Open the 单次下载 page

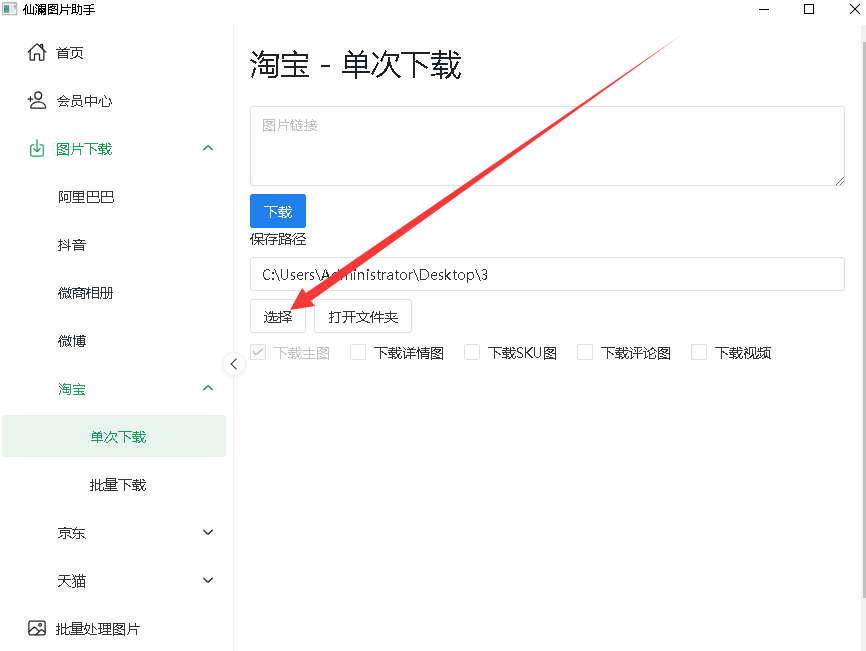[x=114, y=436]
